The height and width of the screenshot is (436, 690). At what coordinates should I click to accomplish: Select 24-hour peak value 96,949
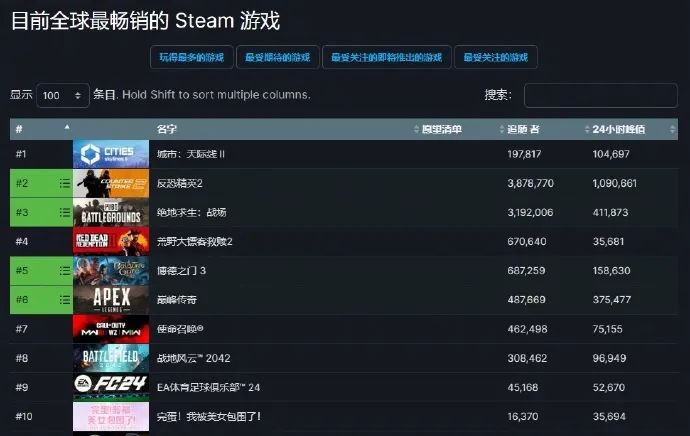(x=609, y=358)
